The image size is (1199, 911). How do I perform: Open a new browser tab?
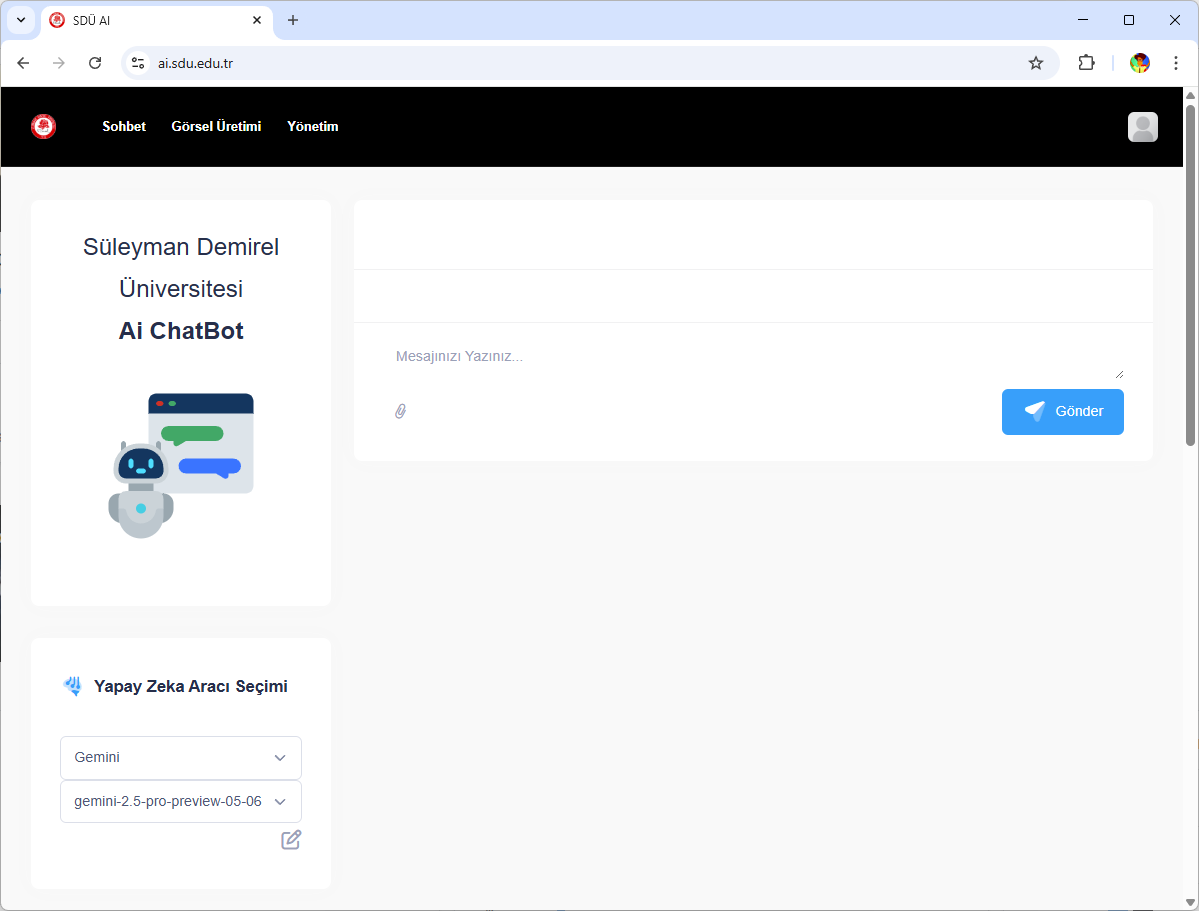tap(293, 20)
